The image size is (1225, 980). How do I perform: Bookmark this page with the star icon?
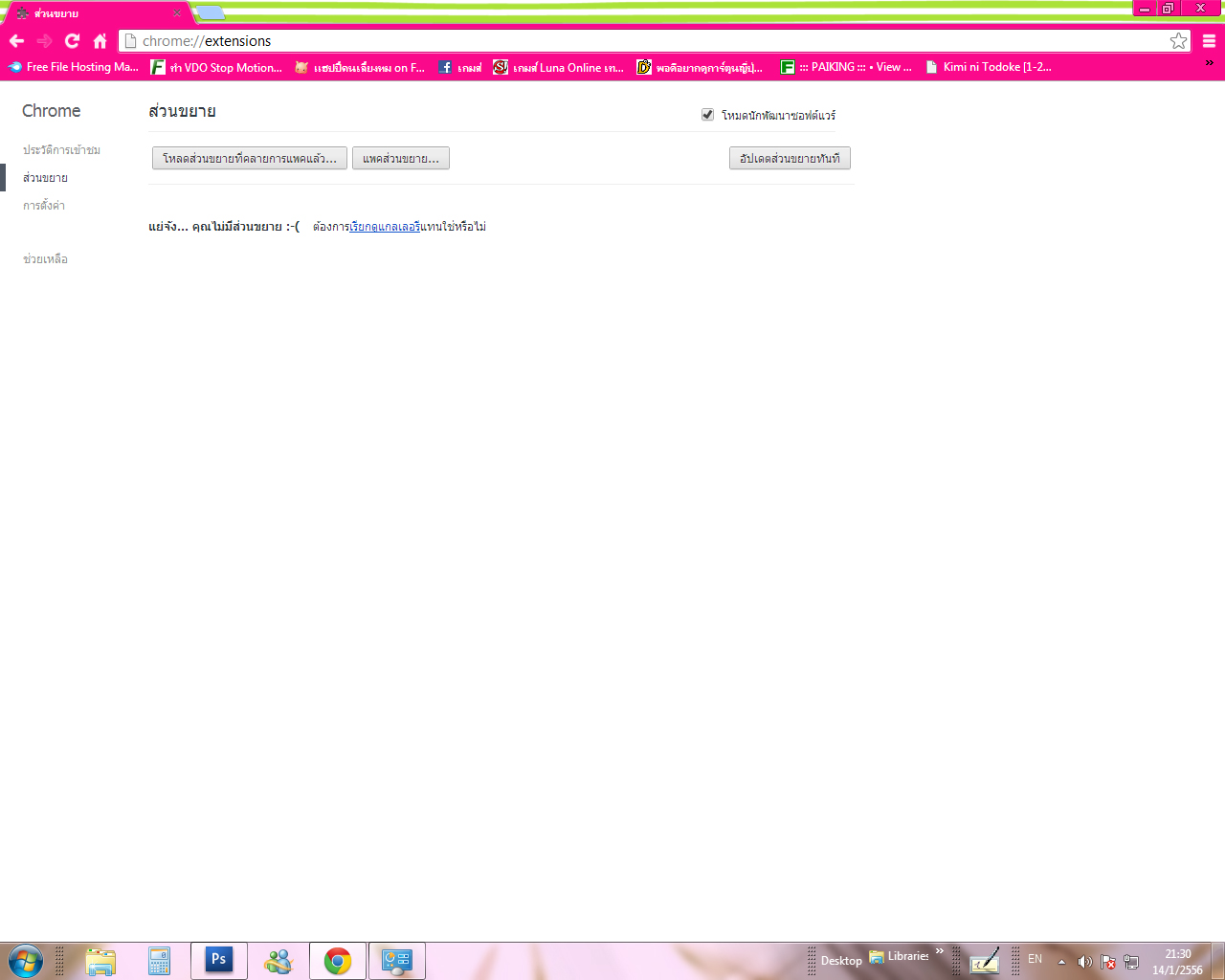(x=1178, y=41)
